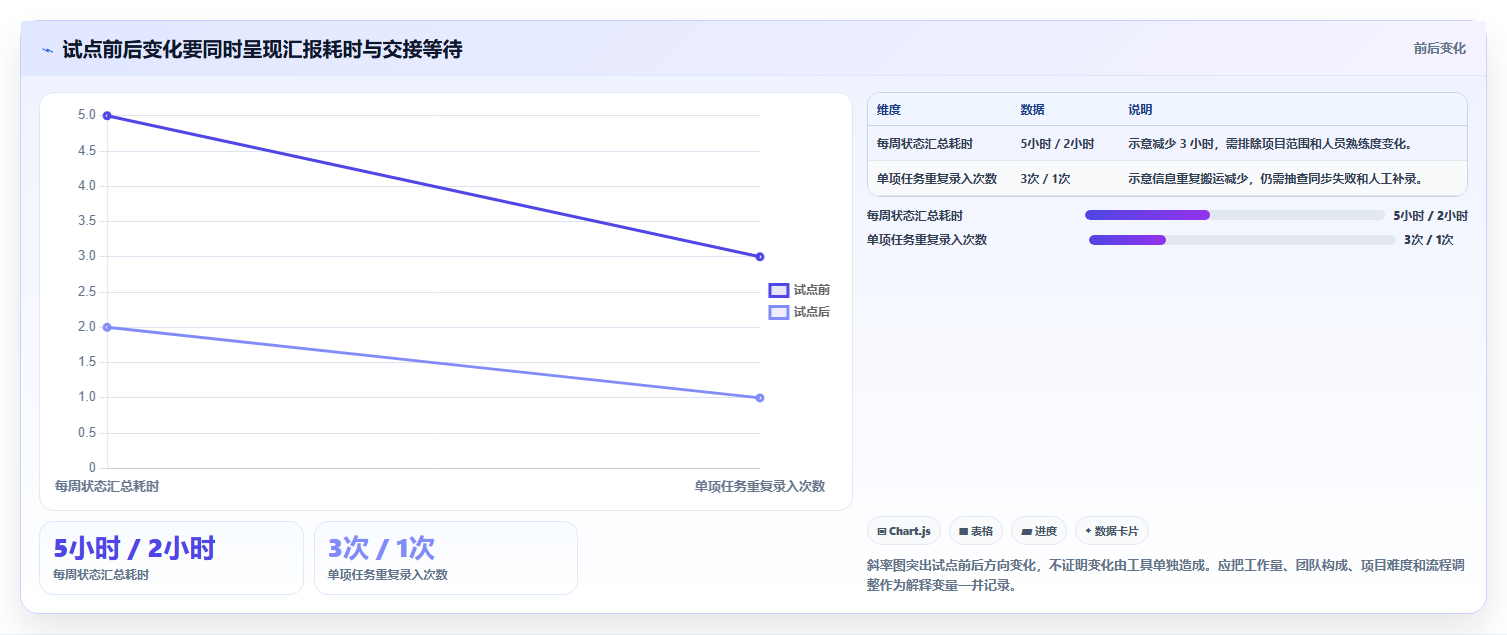
Task: Click the lightning icon beside the title
Action: (47, 50)
